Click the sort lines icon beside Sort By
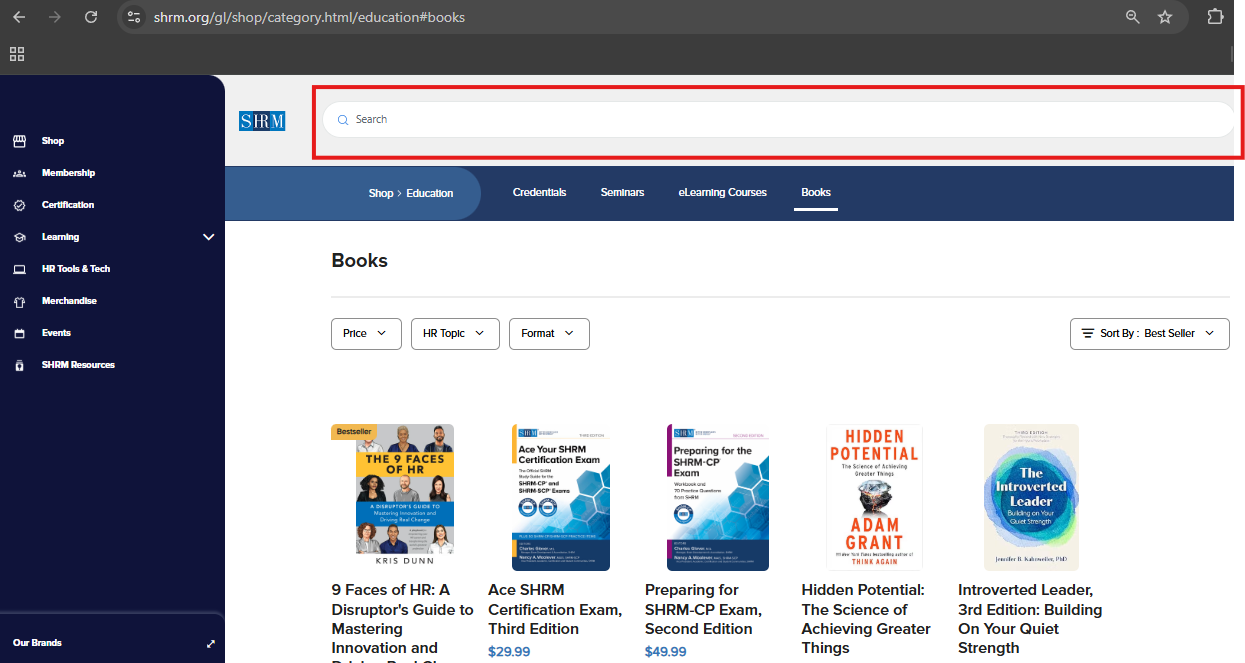The height and width of the screenshot is (663, 1245). (1087, 333)
